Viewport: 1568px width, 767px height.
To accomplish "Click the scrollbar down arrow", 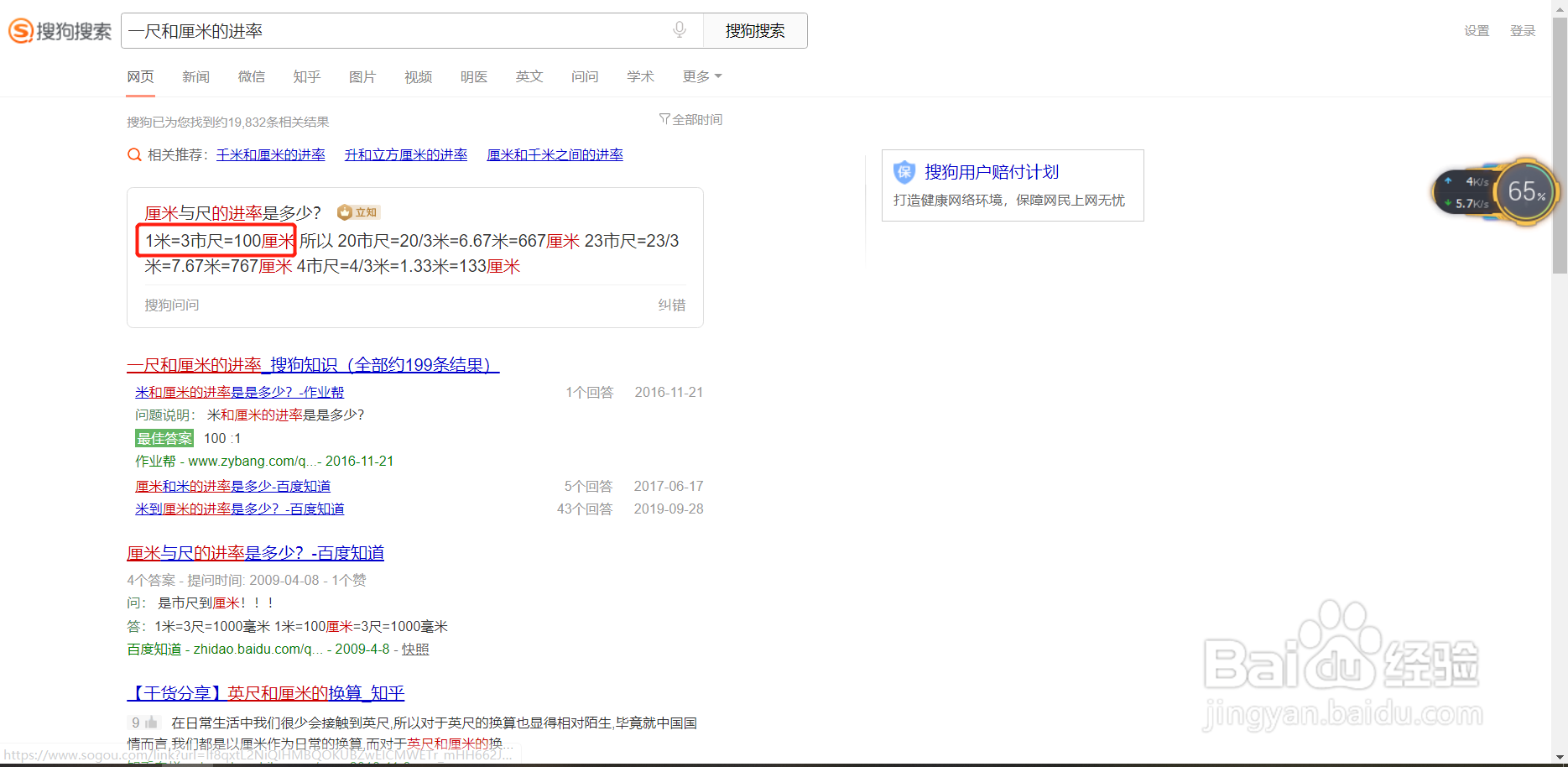I will (x=1560, y=757).
